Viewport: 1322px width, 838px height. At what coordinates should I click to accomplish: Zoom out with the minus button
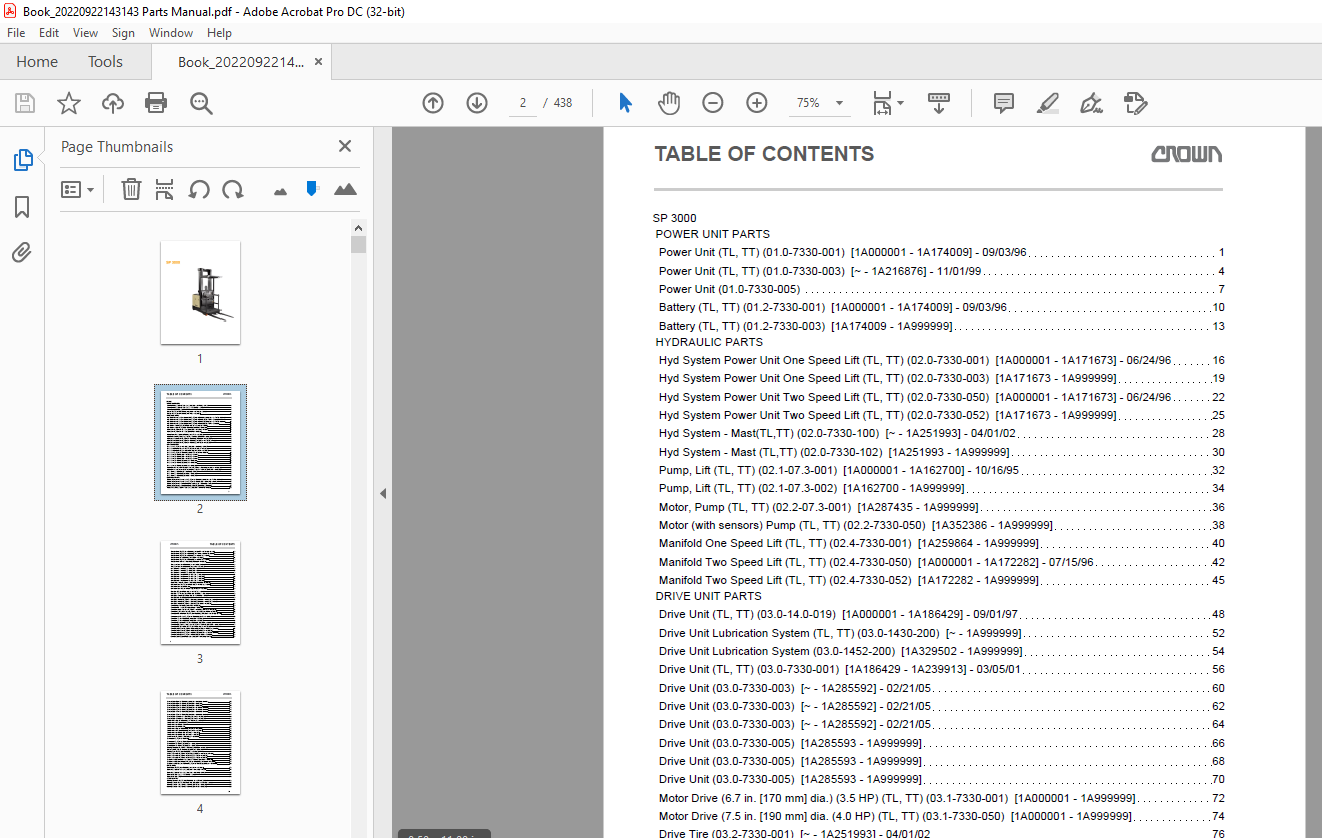(x=712, y=103)
